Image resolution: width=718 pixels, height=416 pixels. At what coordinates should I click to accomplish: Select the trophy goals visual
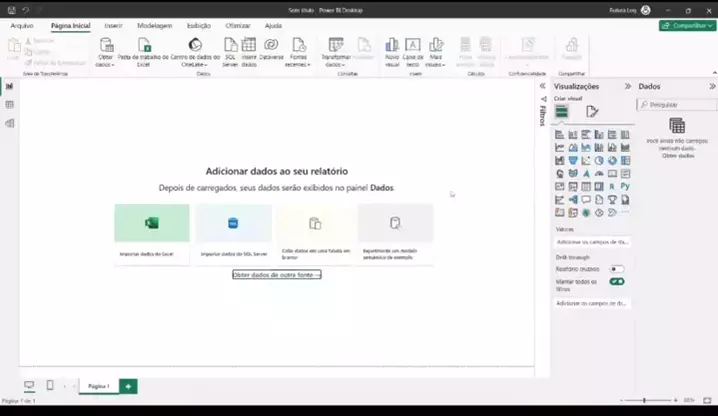612,200
